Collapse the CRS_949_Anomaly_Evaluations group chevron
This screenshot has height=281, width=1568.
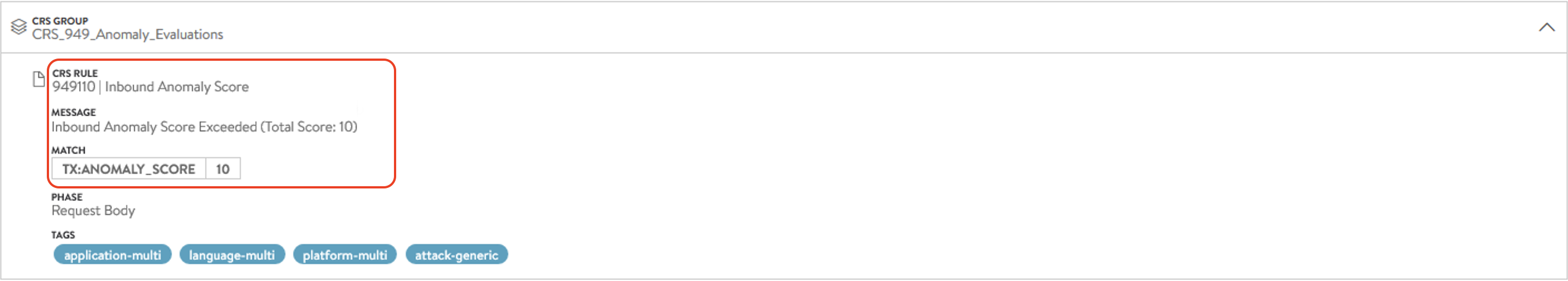1546,27
